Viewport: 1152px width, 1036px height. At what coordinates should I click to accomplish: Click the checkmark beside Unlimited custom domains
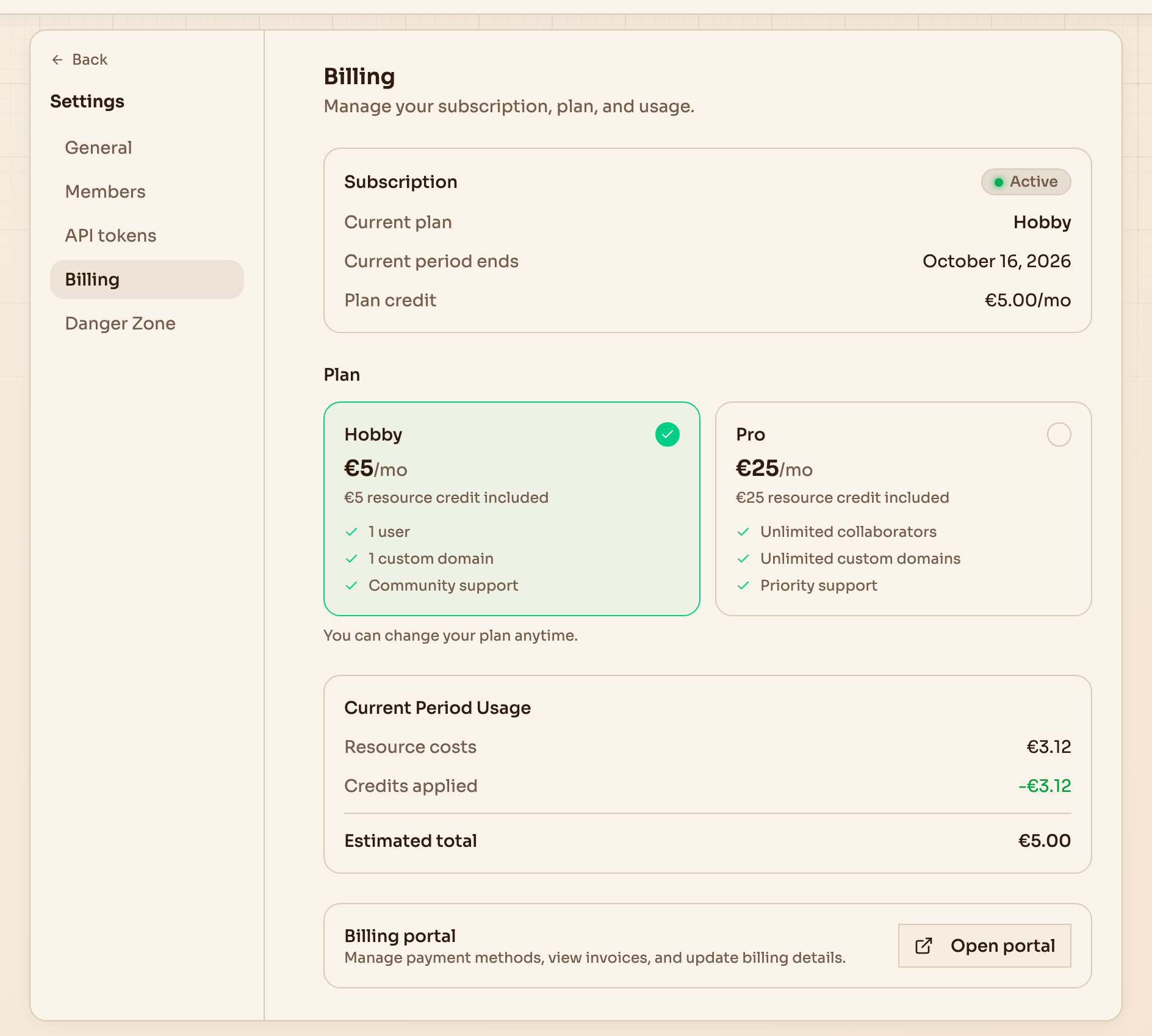pos(743,559)
